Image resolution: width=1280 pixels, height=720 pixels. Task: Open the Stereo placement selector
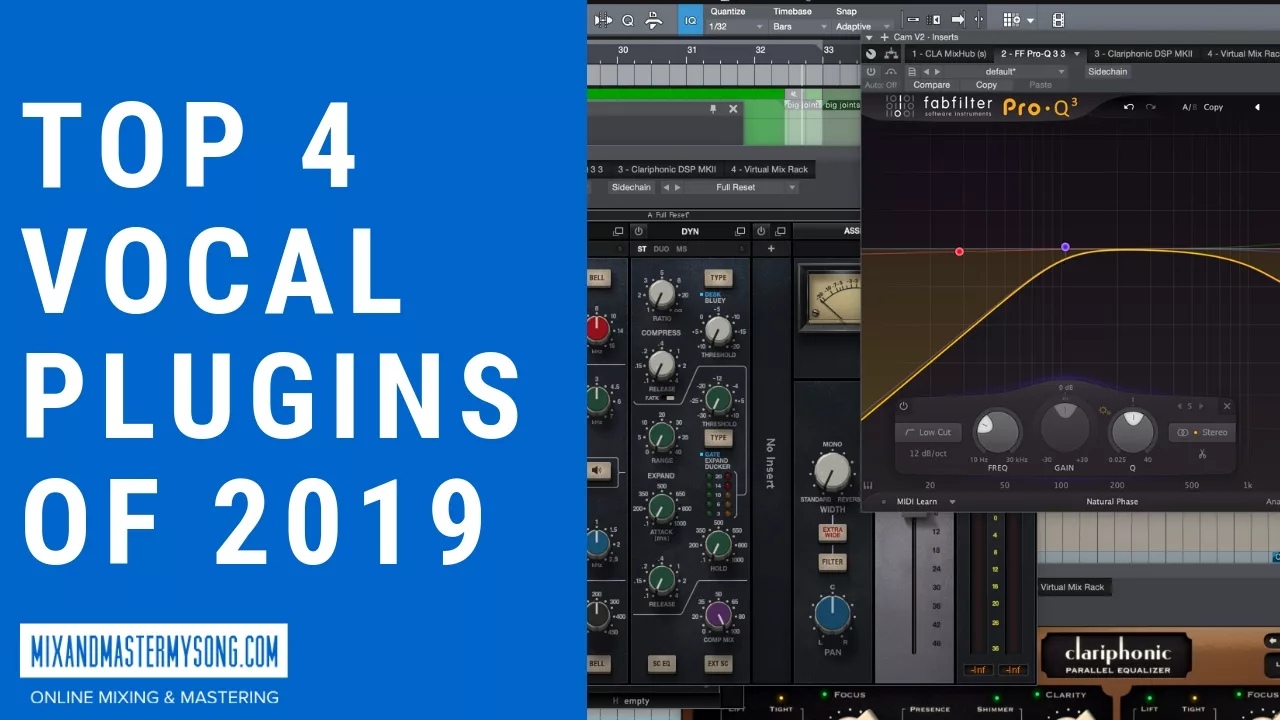[1203, 432]
